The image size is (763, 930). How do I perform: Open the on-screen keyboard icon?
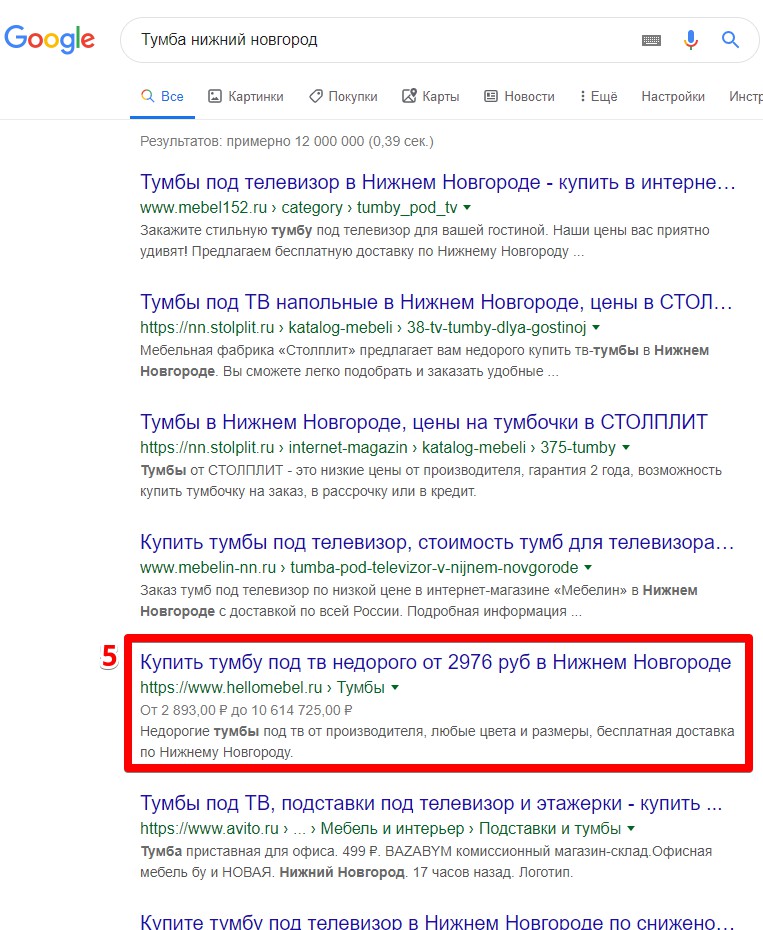(651, 40)
